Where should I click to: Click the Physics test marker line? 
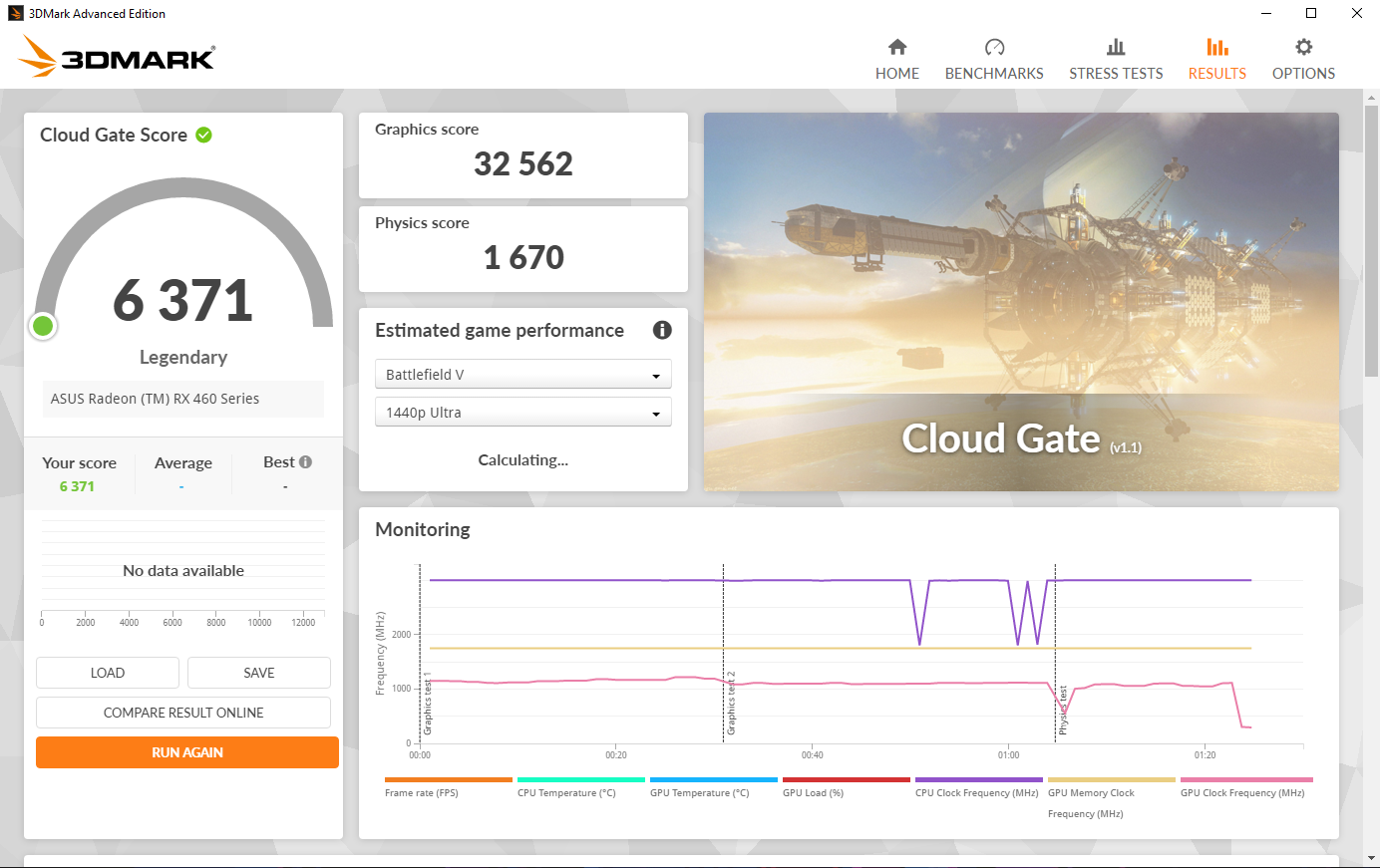coord(1055,653)
